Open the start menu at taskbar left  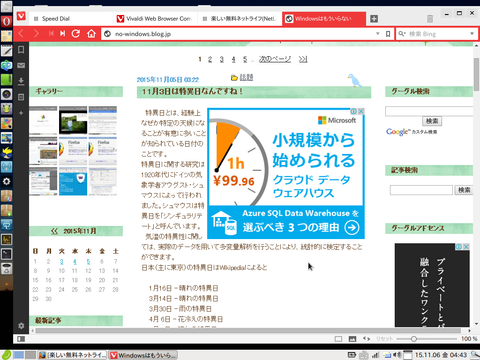click(6, 355)
